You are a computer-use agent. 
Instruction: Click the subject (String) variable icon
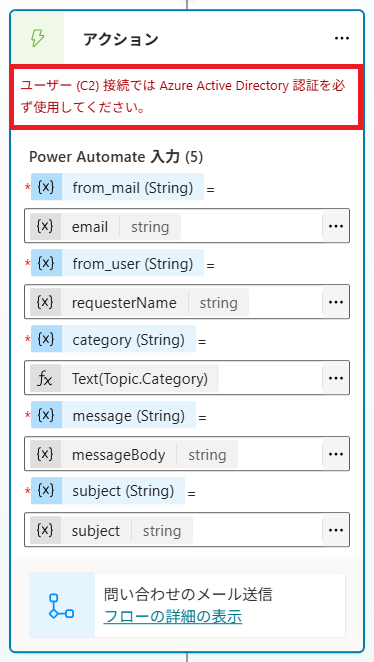[46, 491]
